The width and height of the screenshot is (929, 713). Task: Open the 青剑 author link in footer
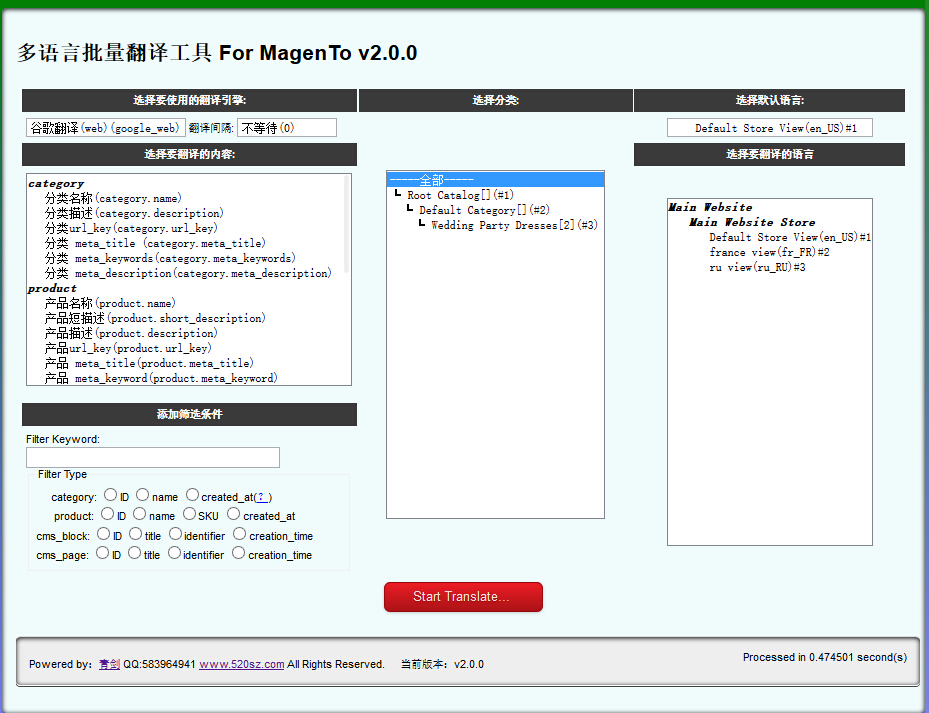point(109,664)
